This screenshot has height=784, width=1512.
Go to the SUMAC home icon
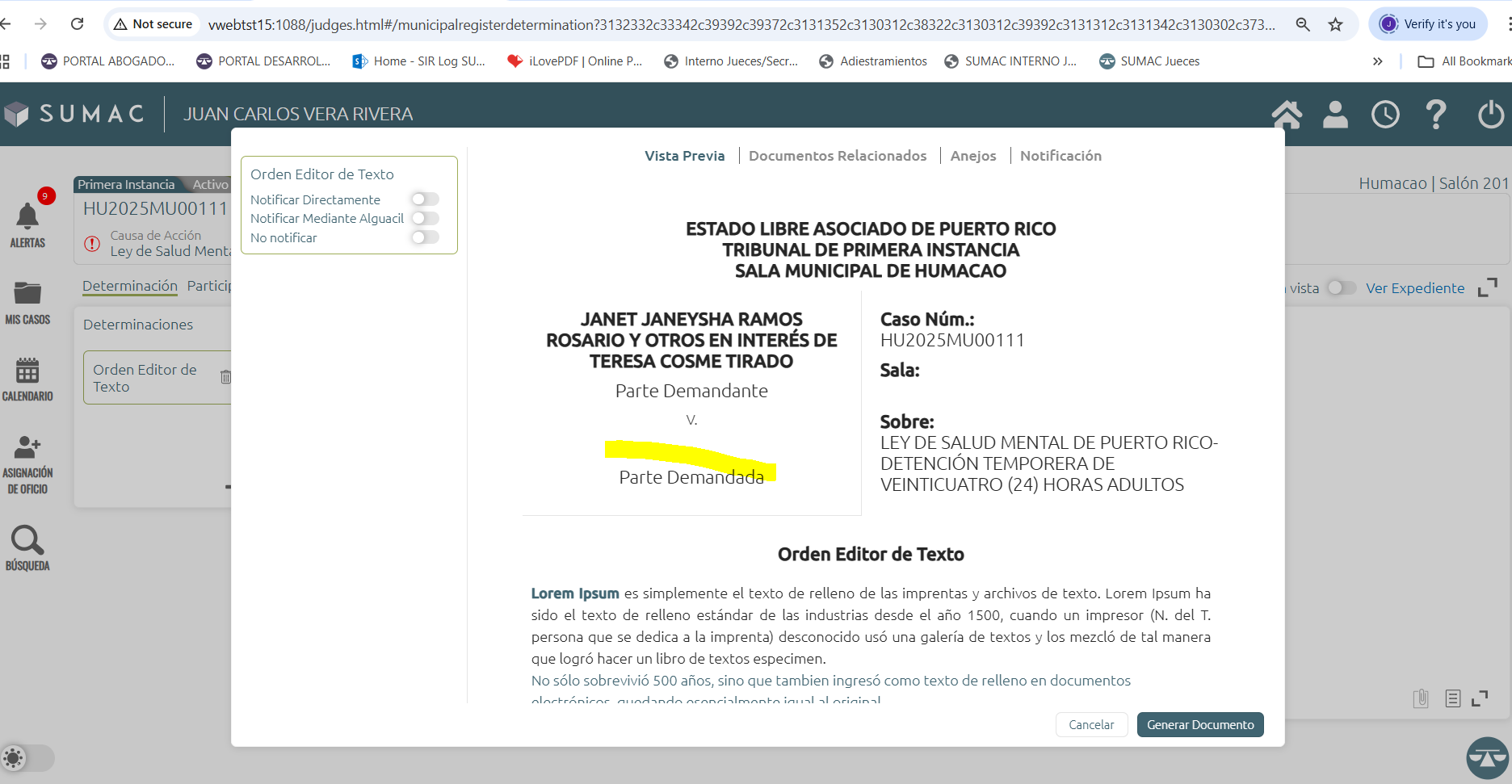(x=1287, y=115)
